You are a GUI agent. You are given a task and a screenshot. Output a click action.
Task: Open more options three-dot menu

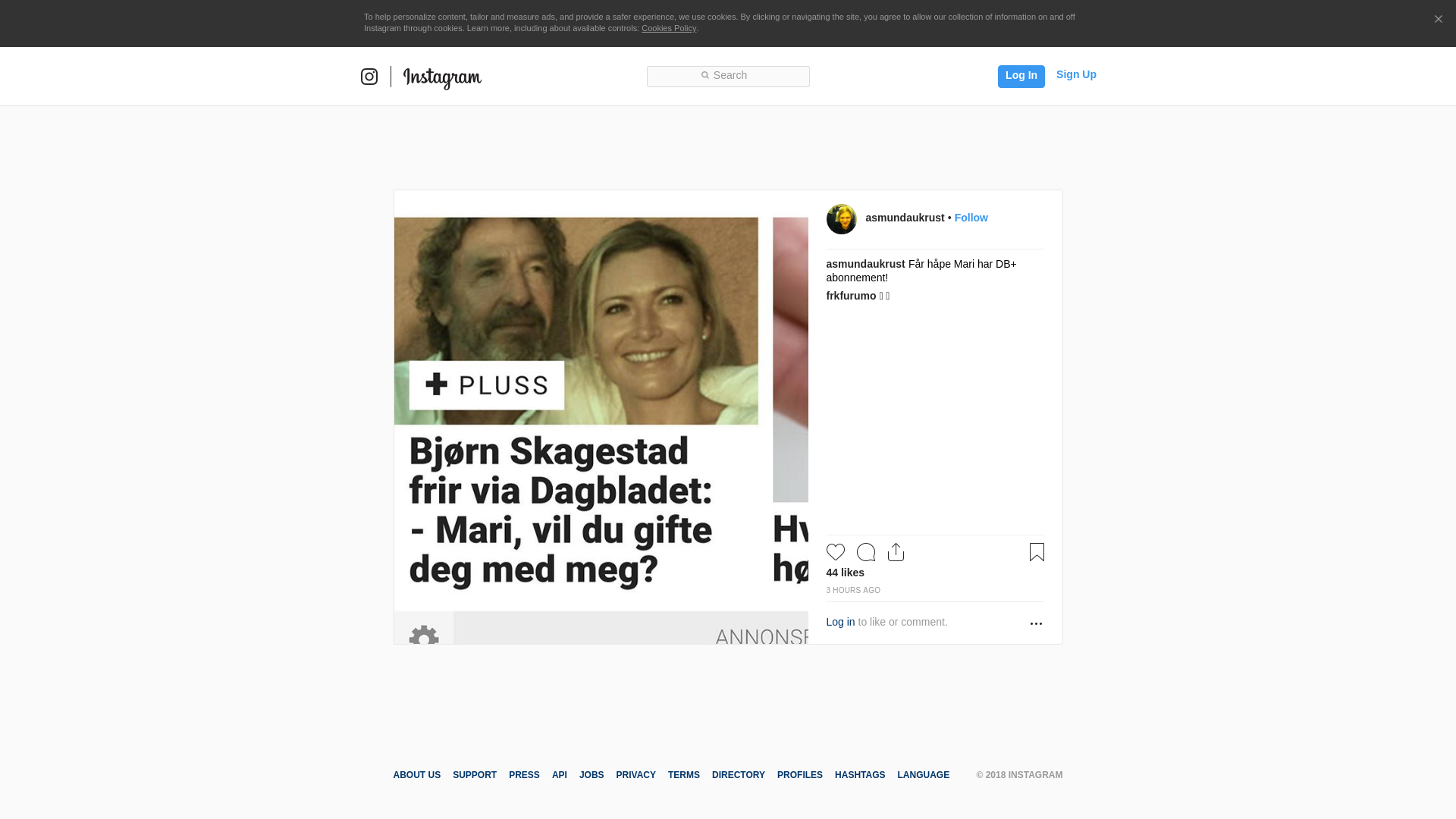point(1036,623)
